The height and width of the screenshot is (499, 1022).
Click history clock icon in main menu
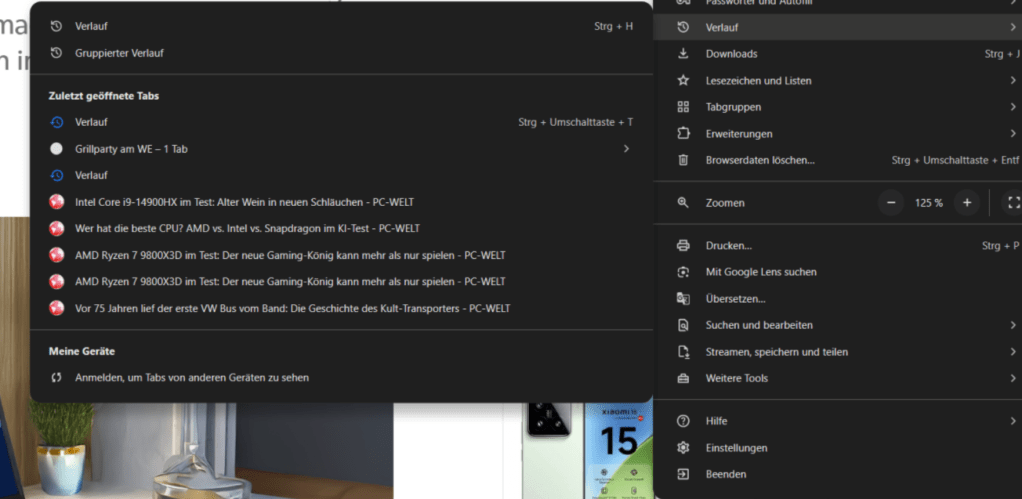tap(683, 27)
